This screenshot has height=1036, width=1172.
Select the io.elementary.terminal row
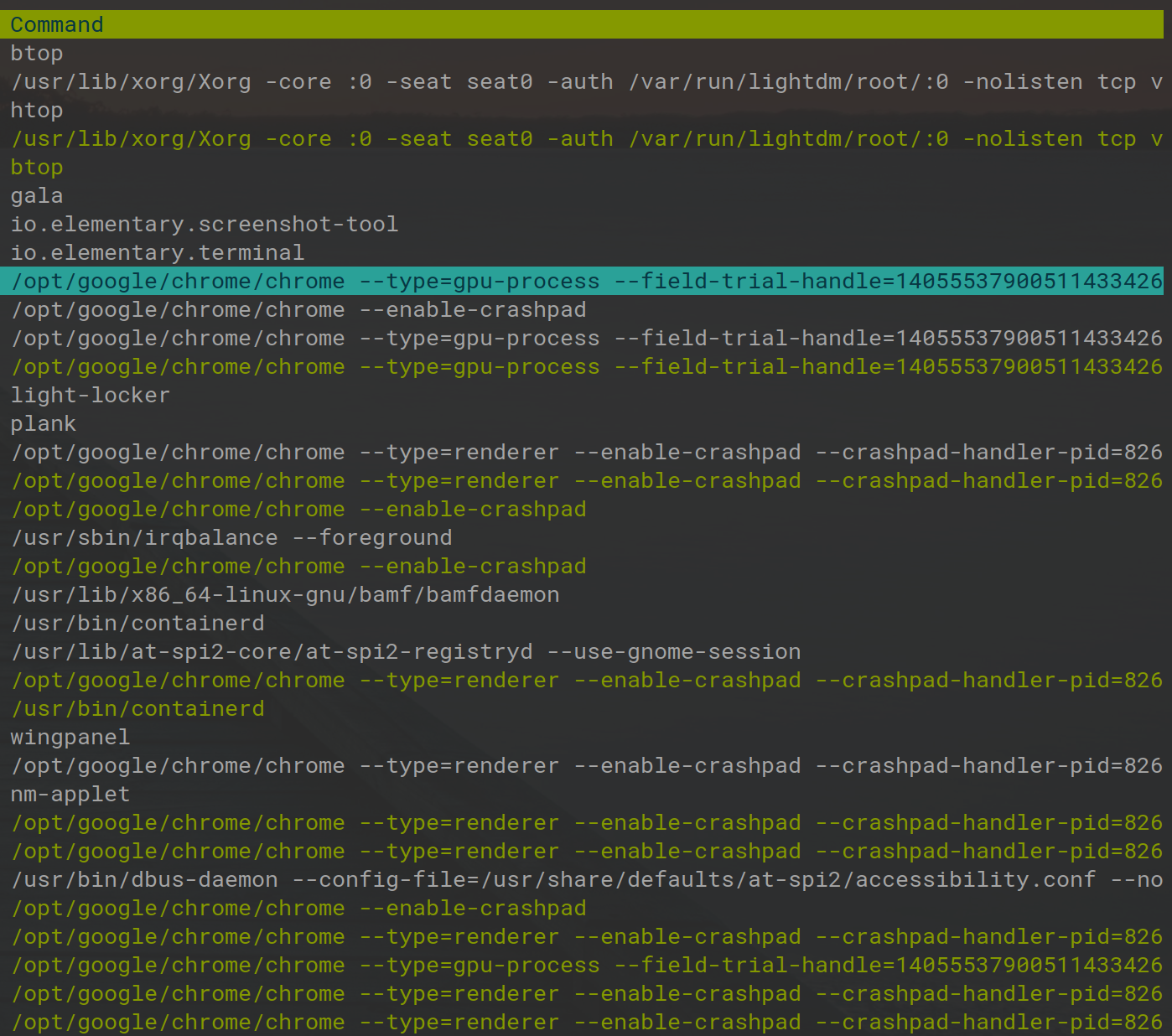point(582,252)
